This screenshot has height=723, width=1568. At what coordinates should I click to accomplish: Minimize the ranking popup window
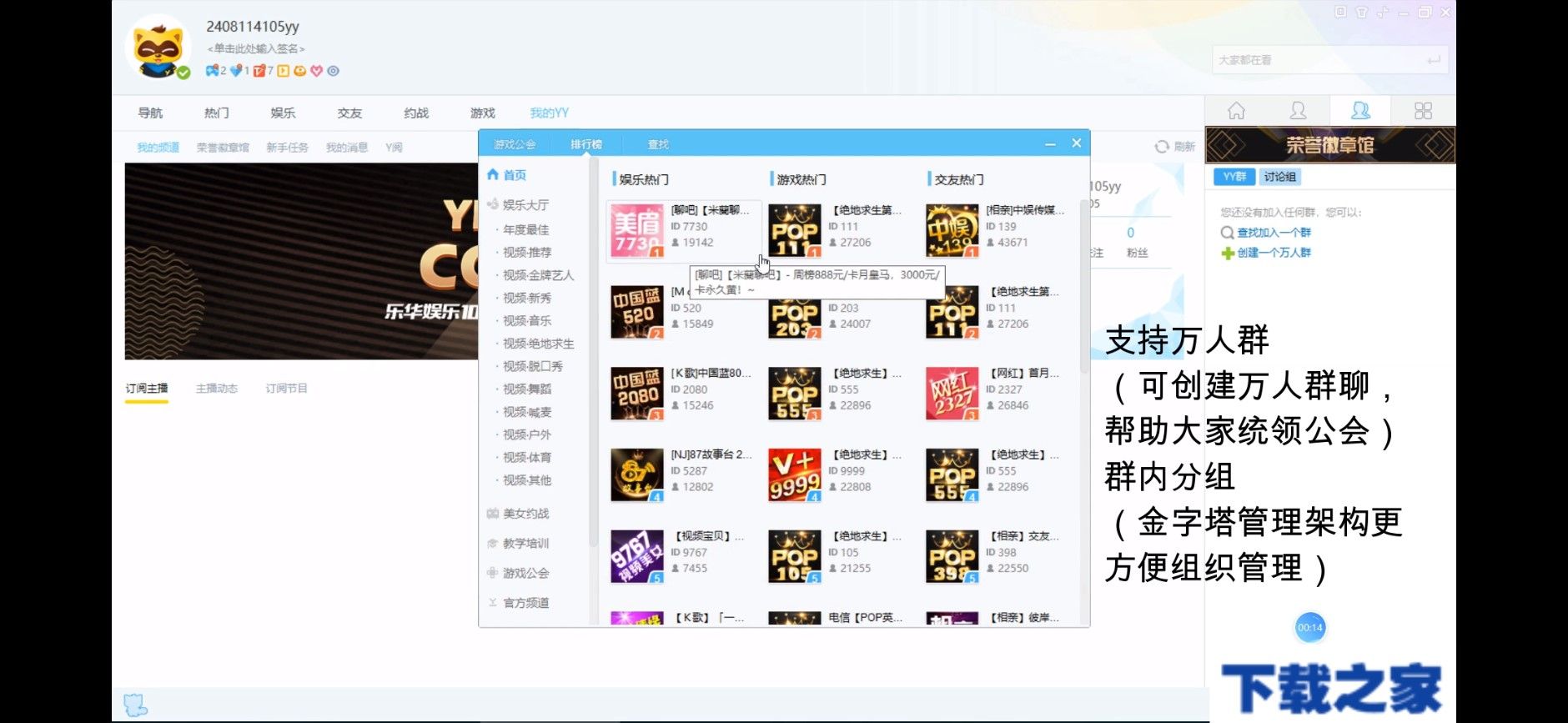pyautogui.click(x=1050, y=144)
